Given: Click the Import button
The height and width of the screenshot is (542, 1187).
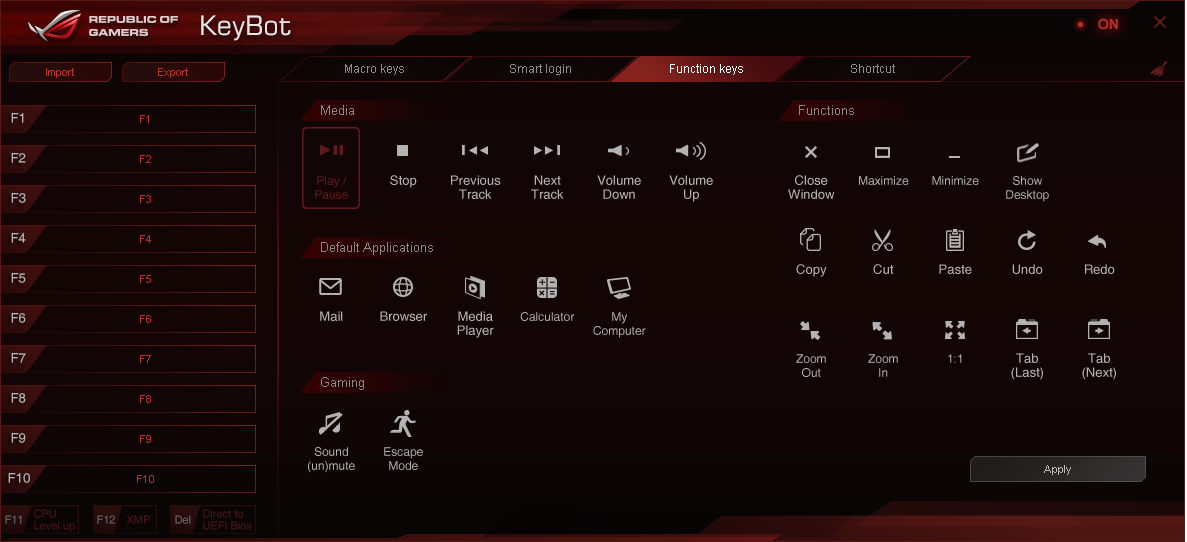Looking at the screenshot, I should [60, 72].
